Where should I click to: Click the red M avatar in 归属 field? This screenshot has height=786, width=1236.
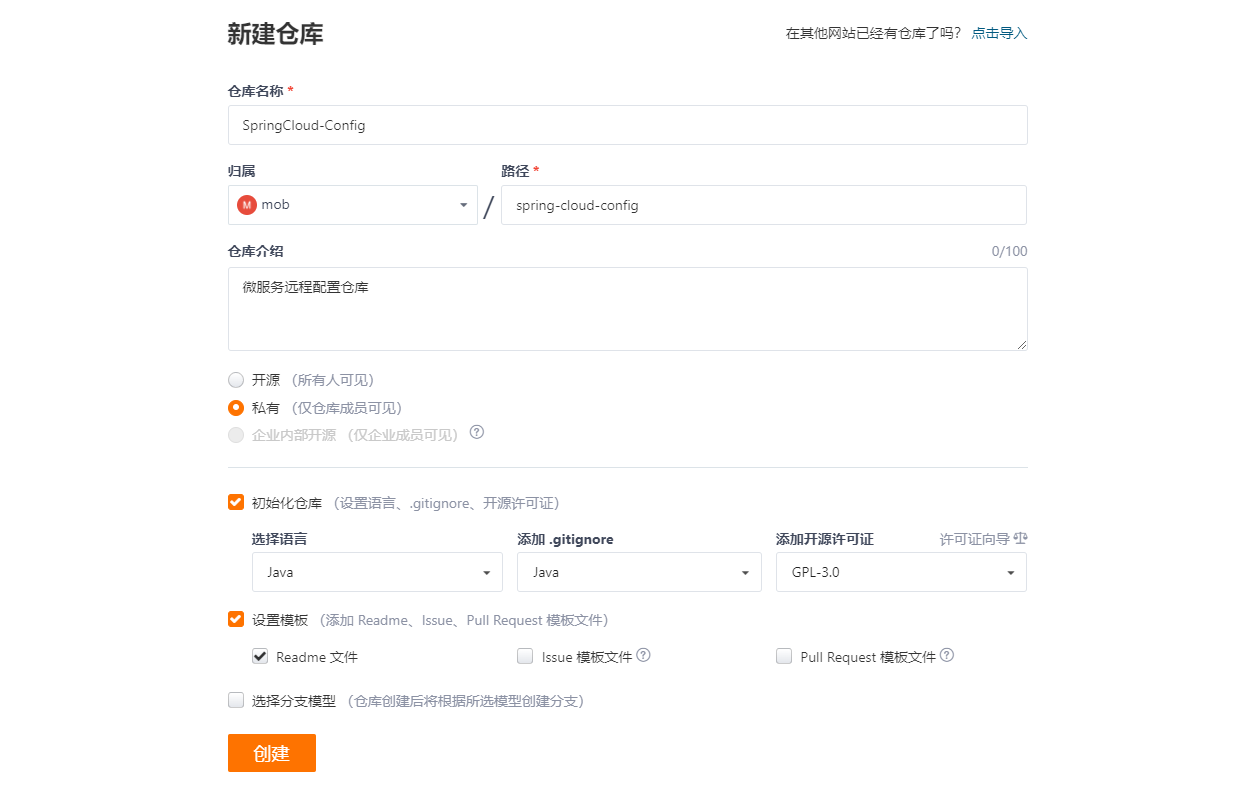click(247, 205)
